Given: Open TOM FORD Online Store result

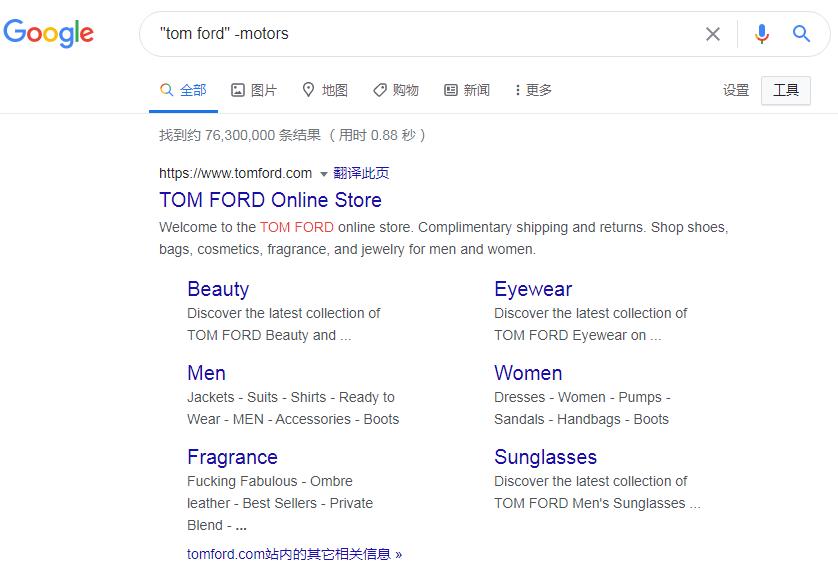Looking at the screenshot, I should tap(270, 200).
